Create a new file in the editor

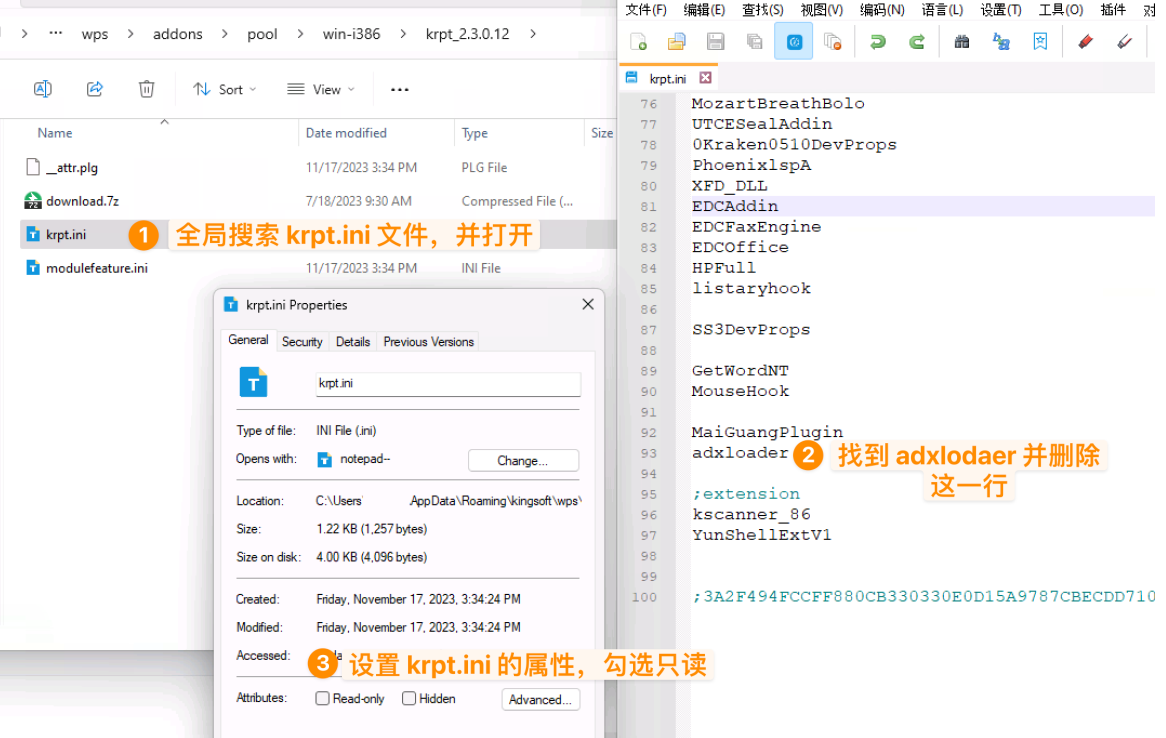[638, 41]
